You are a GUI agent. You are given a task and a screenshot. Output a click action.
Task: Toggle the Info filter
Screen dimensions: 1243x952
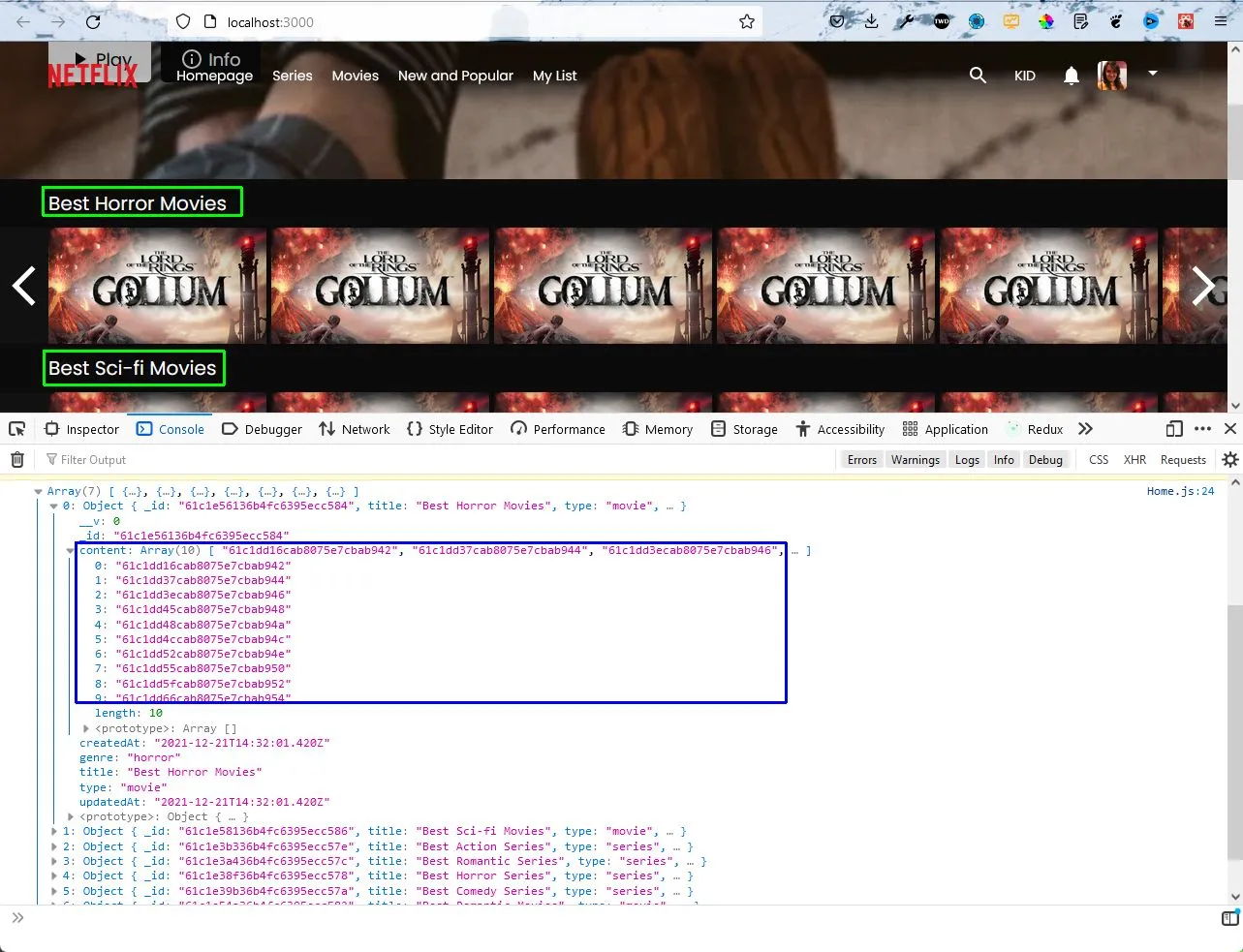(1004, 460)
